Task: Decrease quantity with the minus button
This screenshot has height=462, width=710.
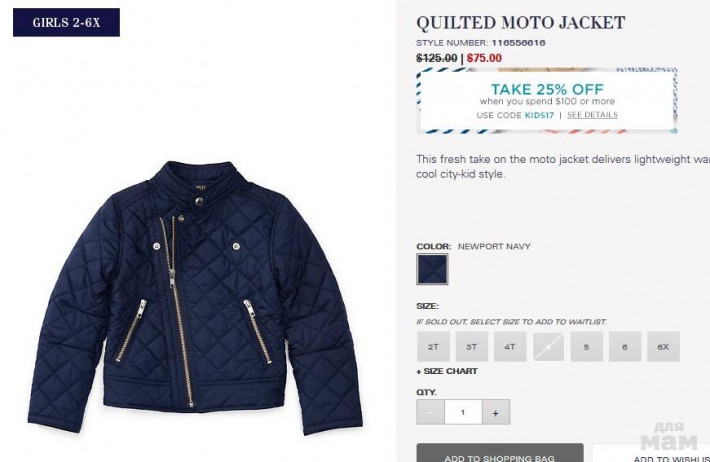Action: click(430, 412)
